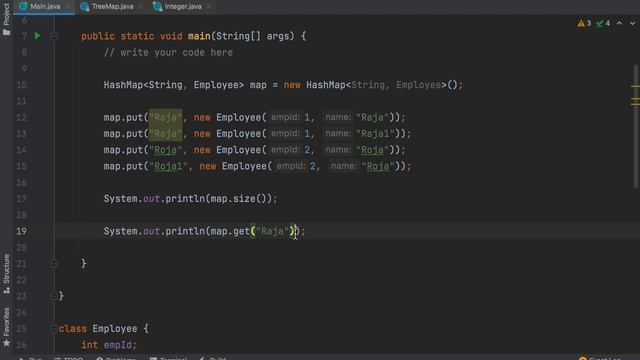Click 'class Employee' declaration on line 25
Screen dimensions: 640x360
(98, 329)
